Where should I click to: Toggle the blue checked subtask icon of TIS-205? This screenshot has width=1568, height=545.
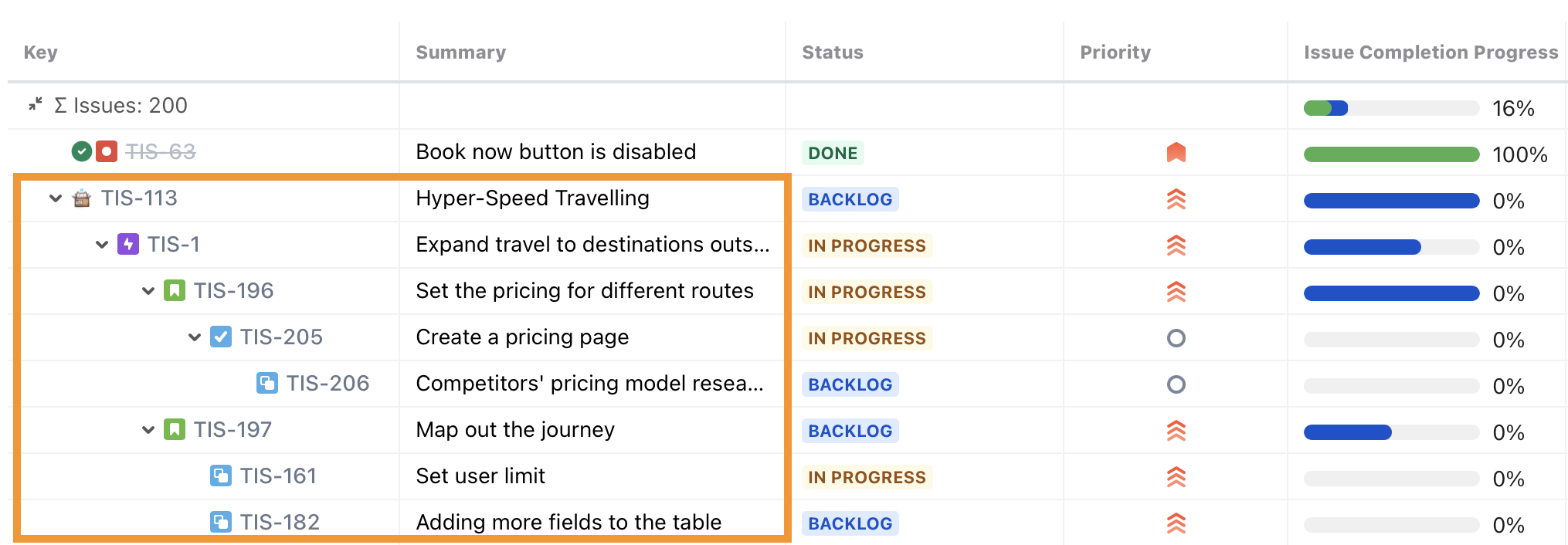coord(221,337)
